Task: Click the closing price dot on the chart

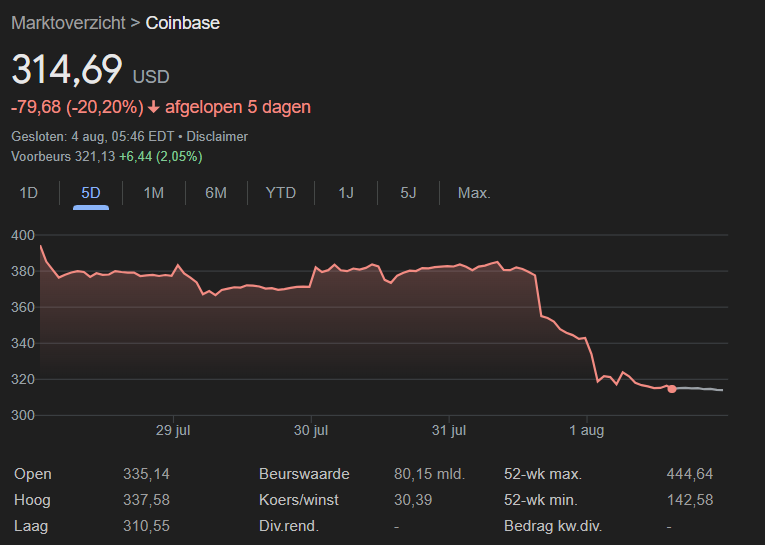Action: 672,389
